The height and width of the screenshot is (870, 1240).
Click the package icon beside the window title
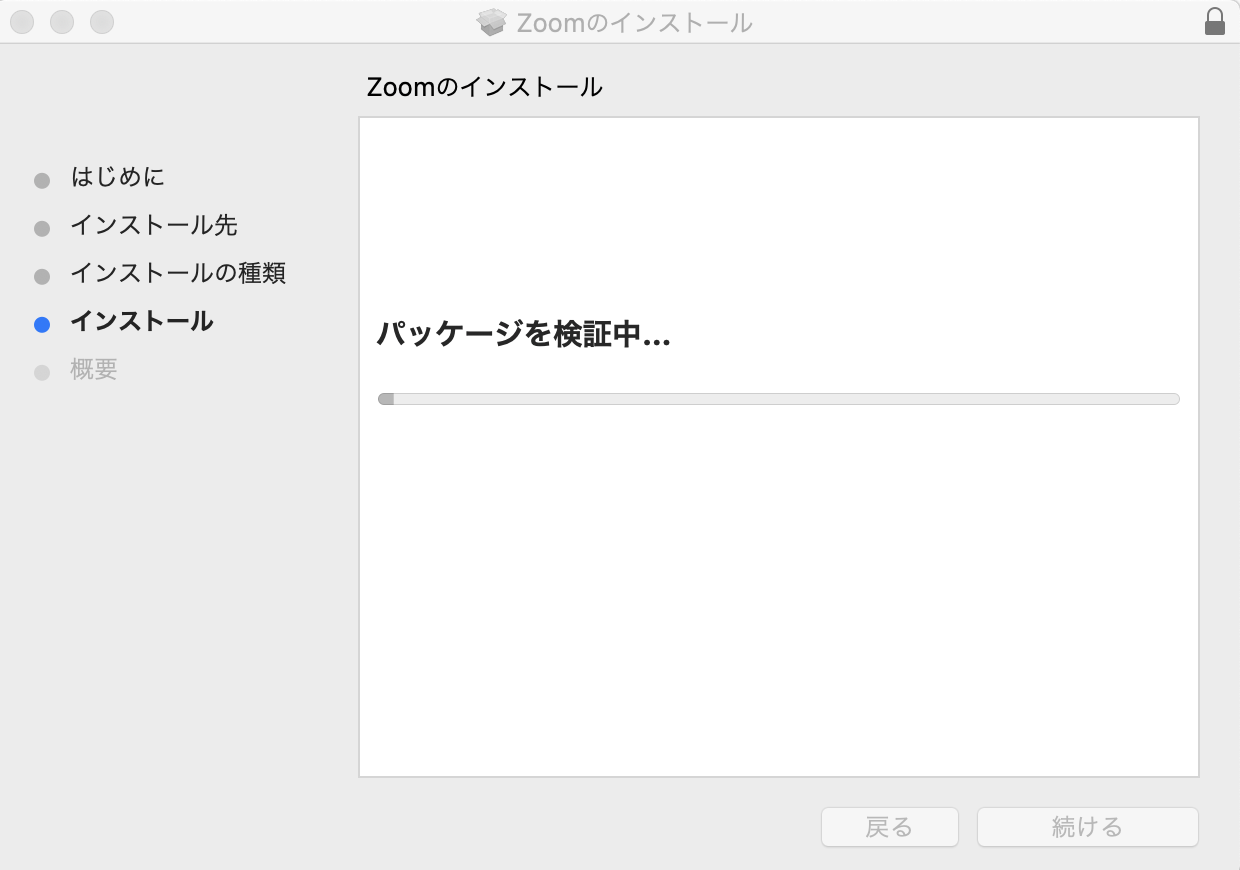492,22
